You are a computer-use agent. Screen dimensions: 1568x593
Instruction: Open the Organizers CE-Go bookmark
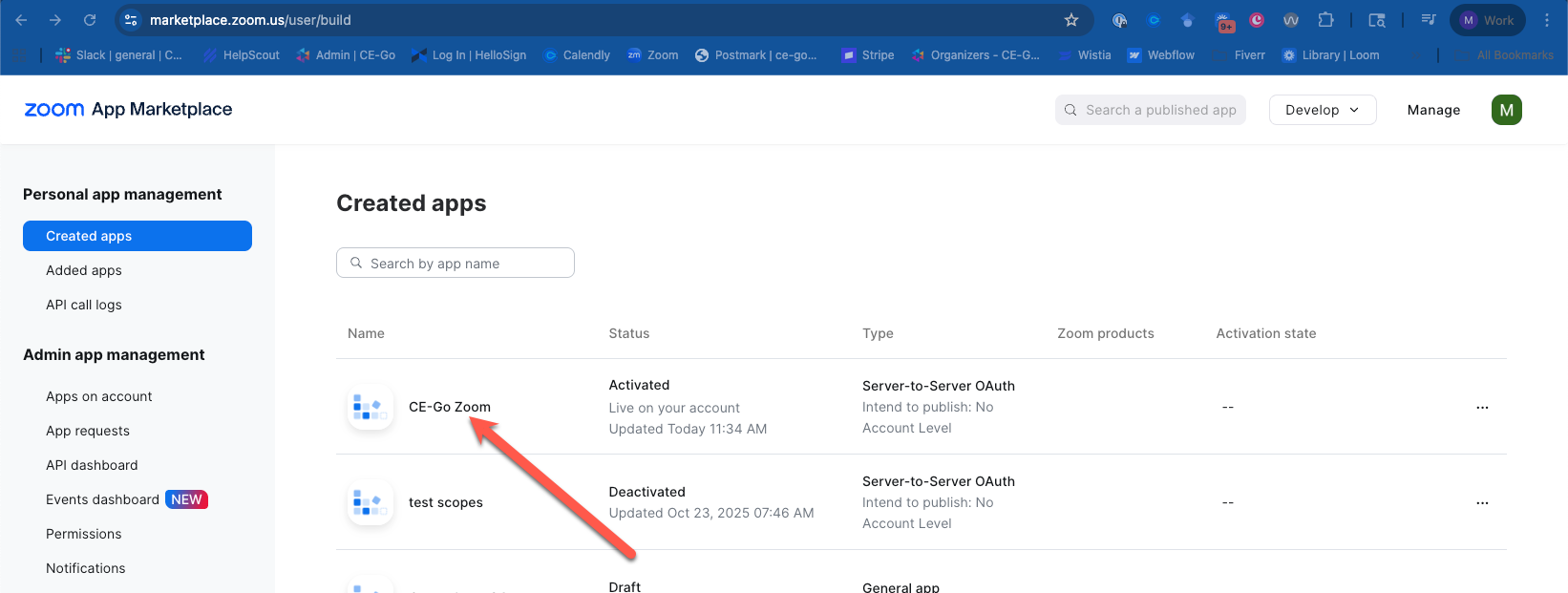[976, 55]
